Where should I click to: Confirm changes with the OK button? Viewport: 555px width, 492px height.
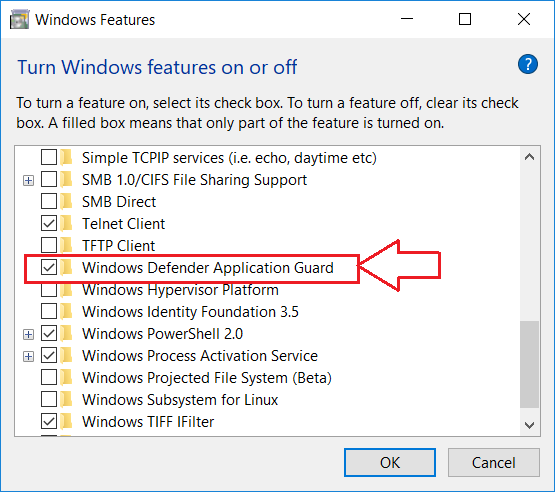coord(390,463)
